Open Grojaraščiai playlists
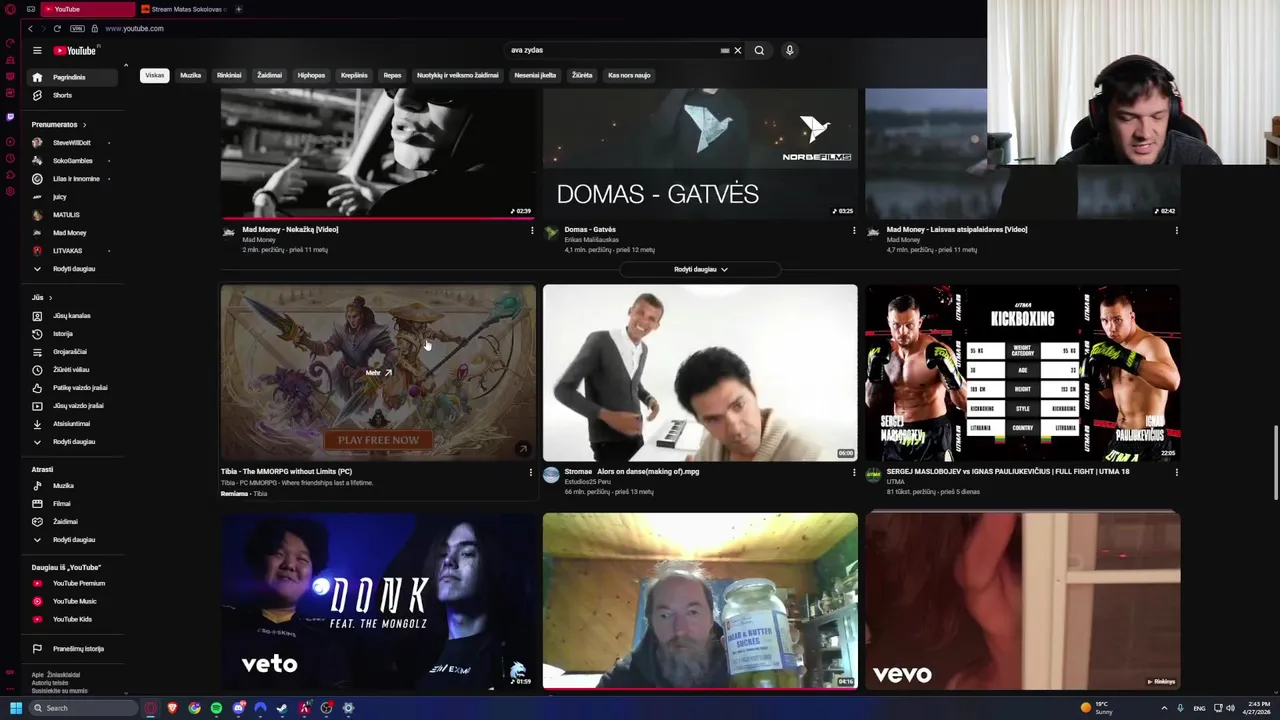The width and height of the screenshot is (1280, 720). [x=72, y=351]
